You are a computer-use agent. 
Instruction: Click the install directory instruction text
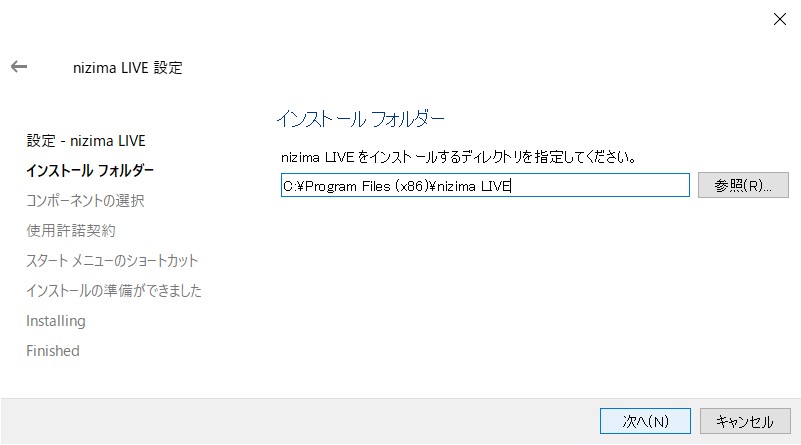(460, 157)
